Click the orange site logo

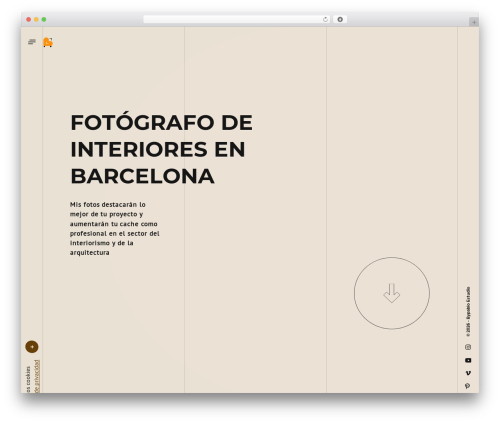pos(48,42)
